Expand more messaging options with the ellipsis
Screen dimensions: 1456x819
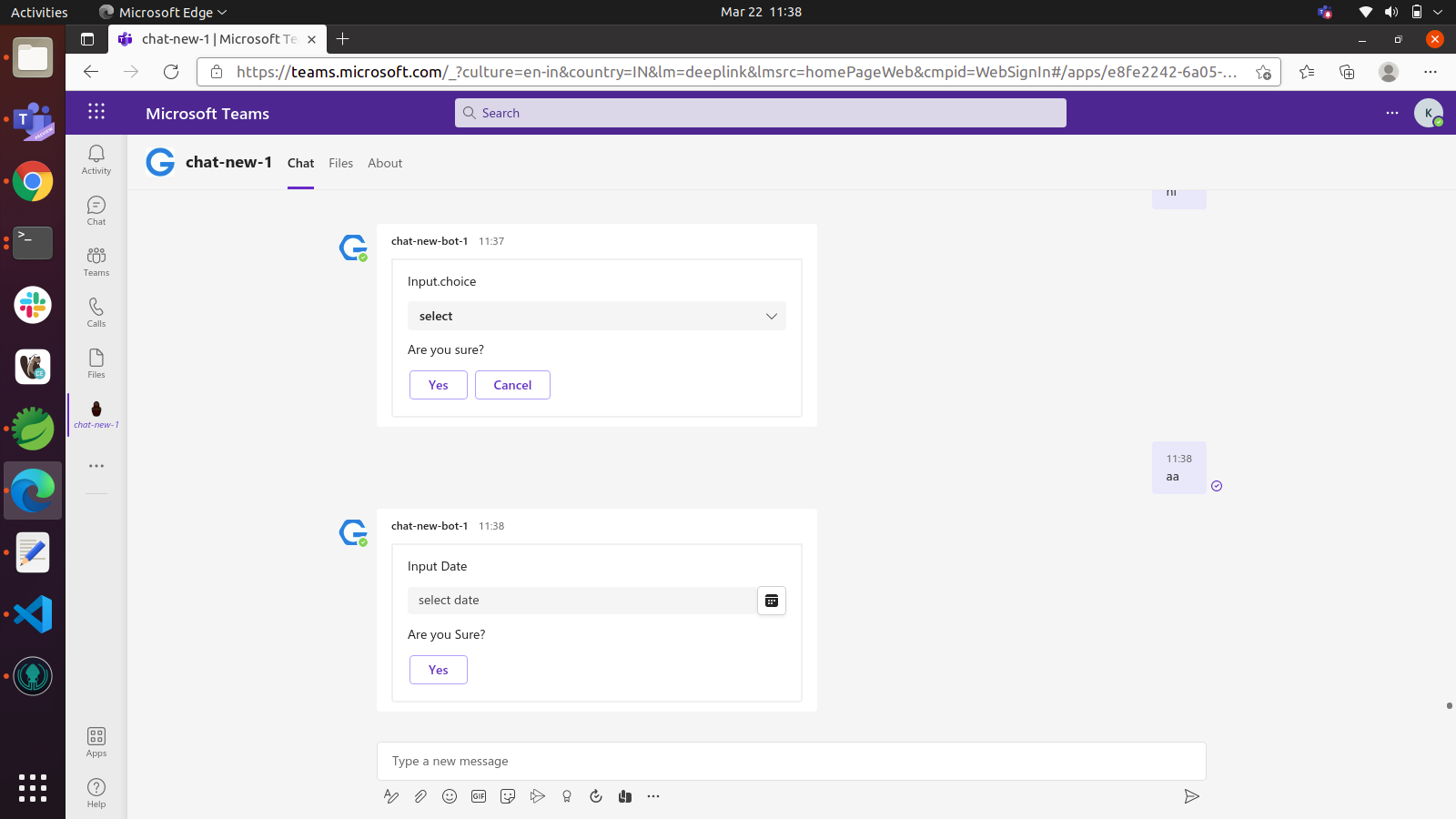click(x=653, y=796)
